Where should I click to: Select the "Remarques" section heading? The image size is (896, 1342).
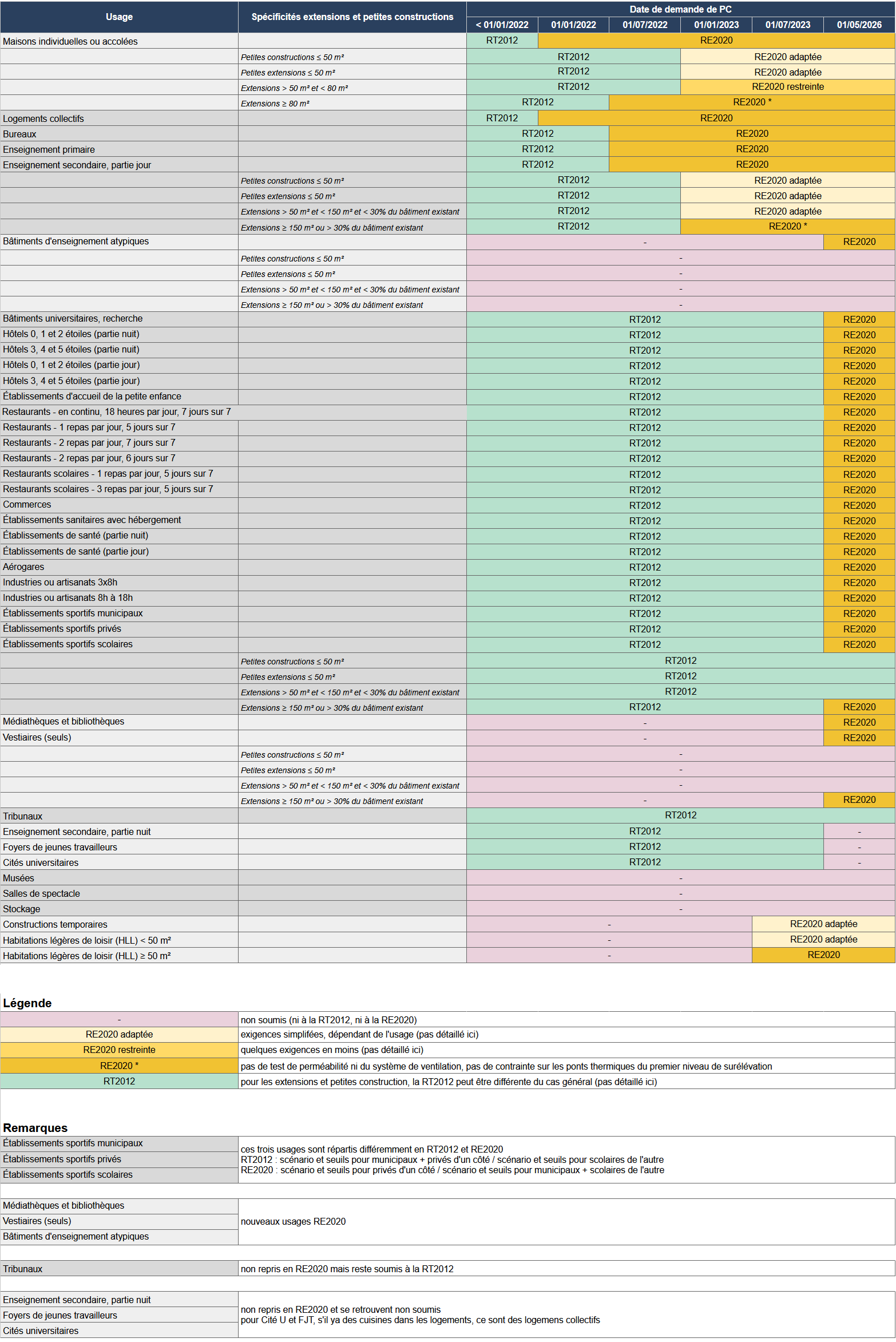pyautogui.click(x=35, y=1127)
